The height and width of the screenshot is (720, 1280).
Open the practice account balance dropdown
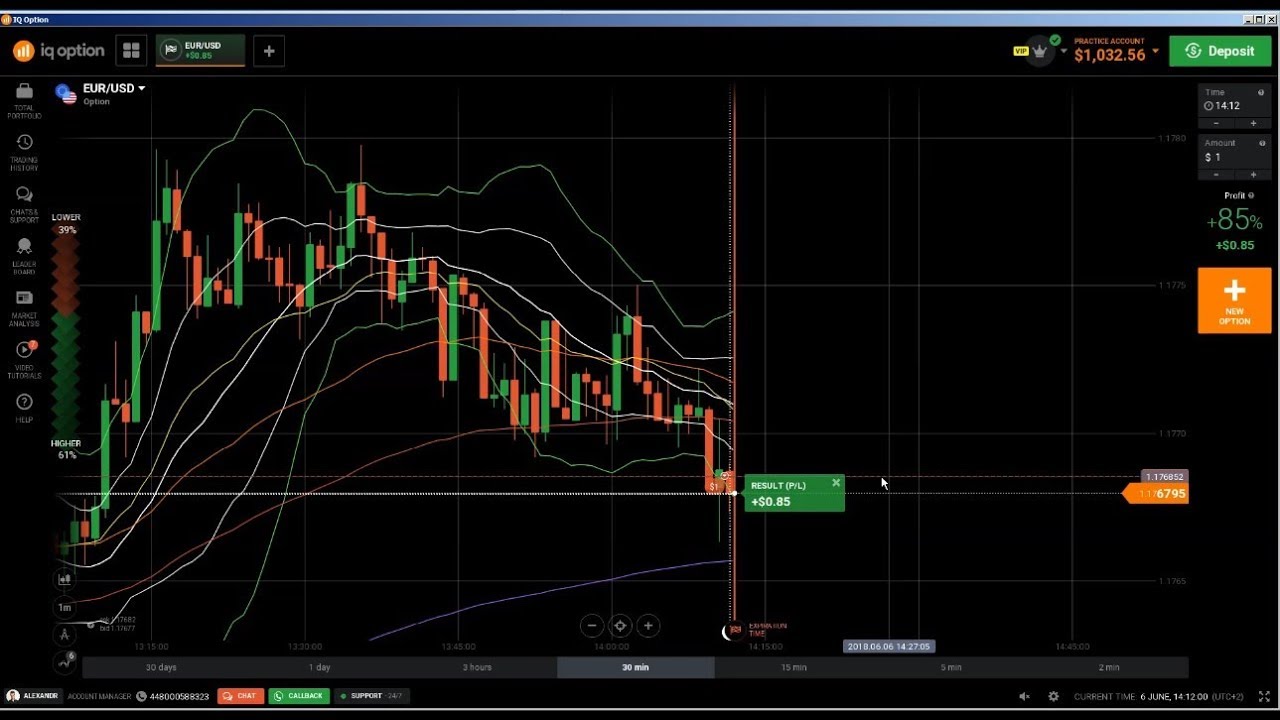pyautogui.click(x=1155, y=51)
